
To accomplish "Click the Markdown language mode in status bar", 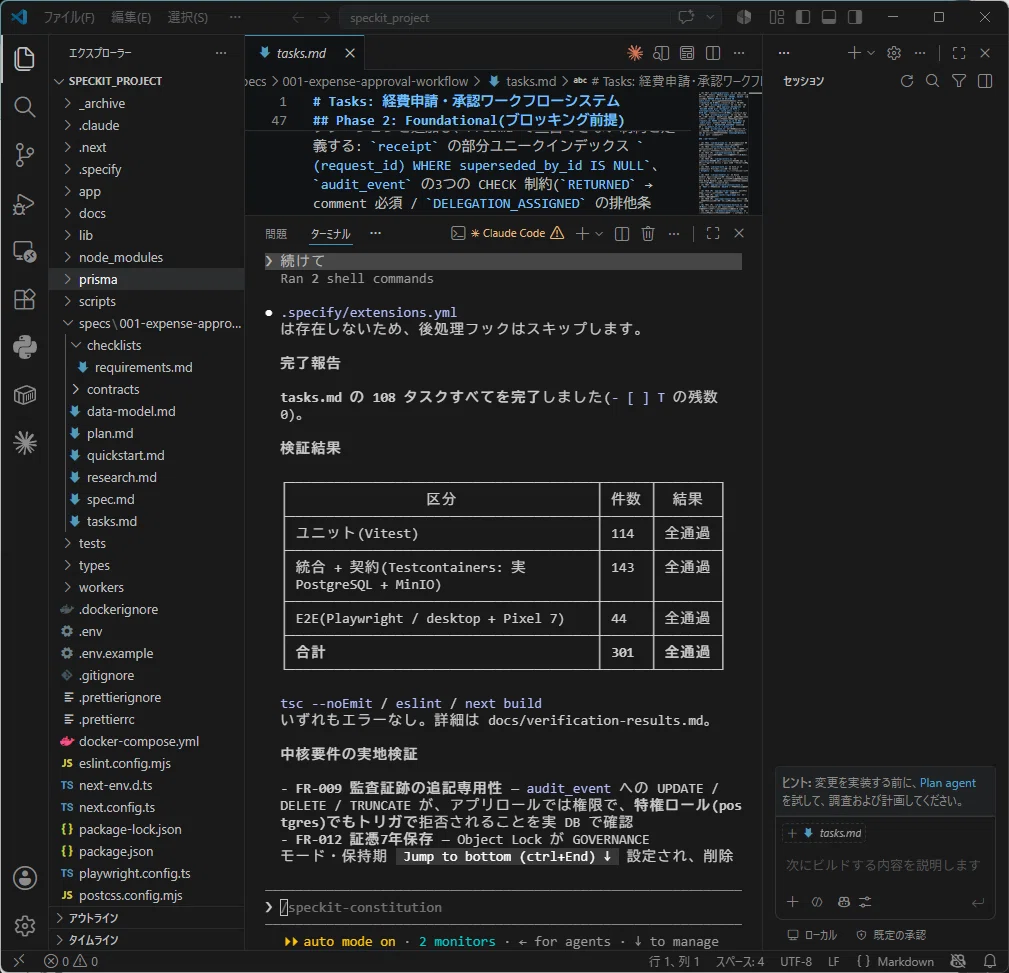I will coord(905,961).
